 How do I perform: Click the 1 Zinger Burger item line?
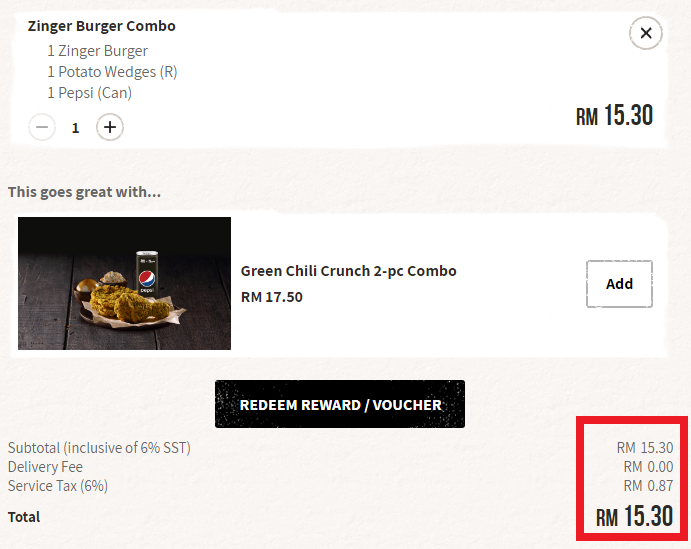pos(97,51)
